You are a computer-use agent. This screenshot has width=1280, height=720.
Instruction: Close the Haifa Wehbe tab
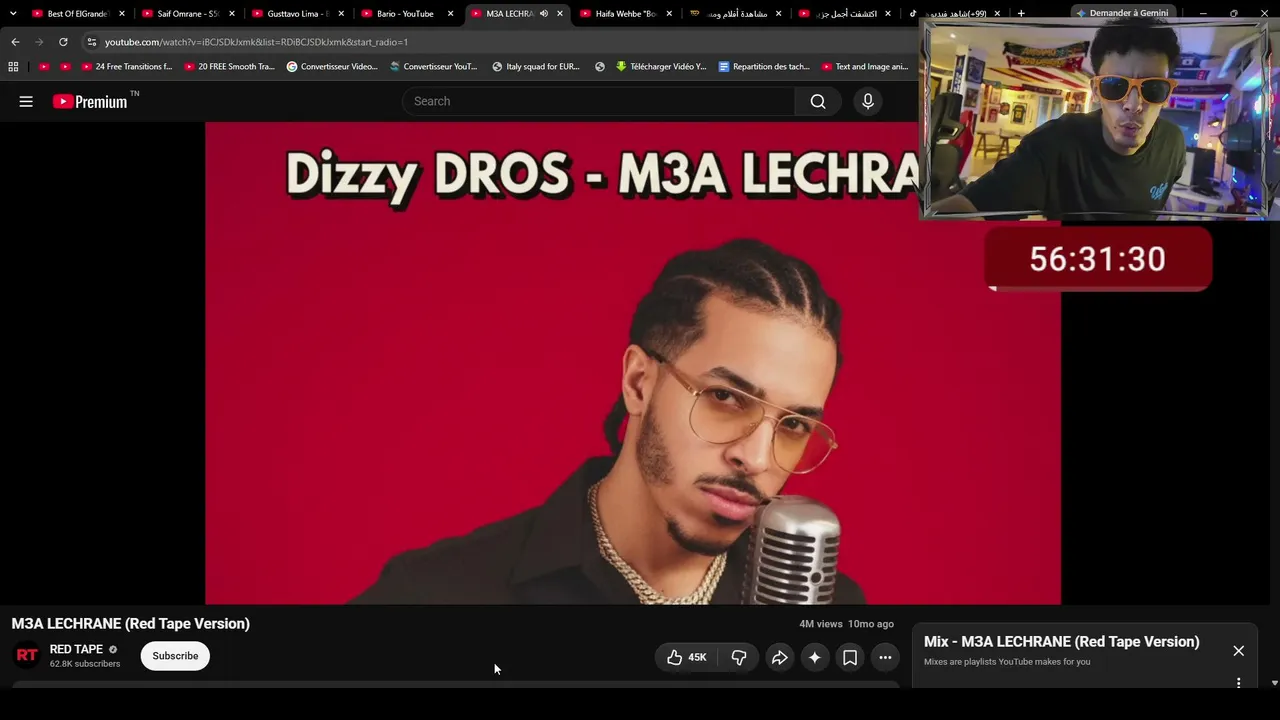point(669,14)
